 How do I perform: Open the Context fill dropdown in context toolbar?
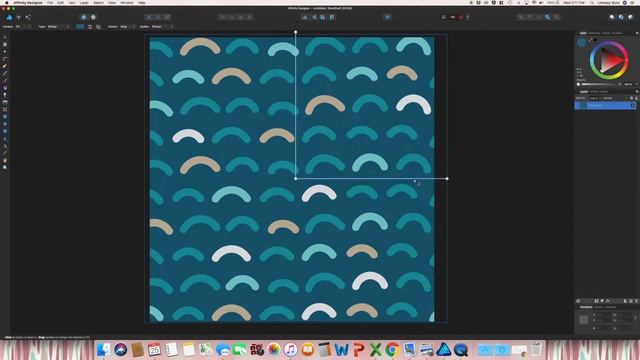coord(23,27)
